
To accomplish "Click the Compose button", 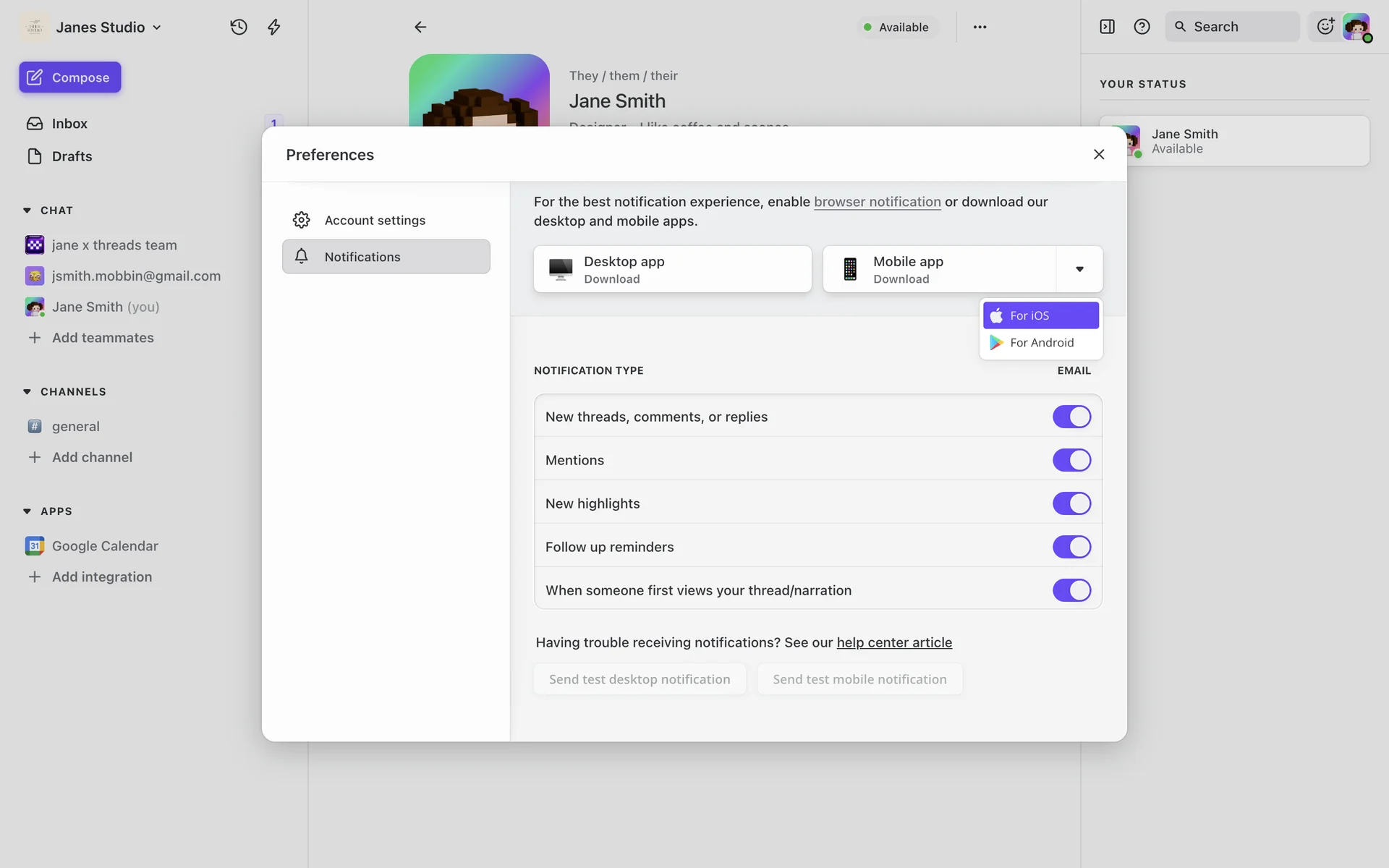I will click(70, 77).
